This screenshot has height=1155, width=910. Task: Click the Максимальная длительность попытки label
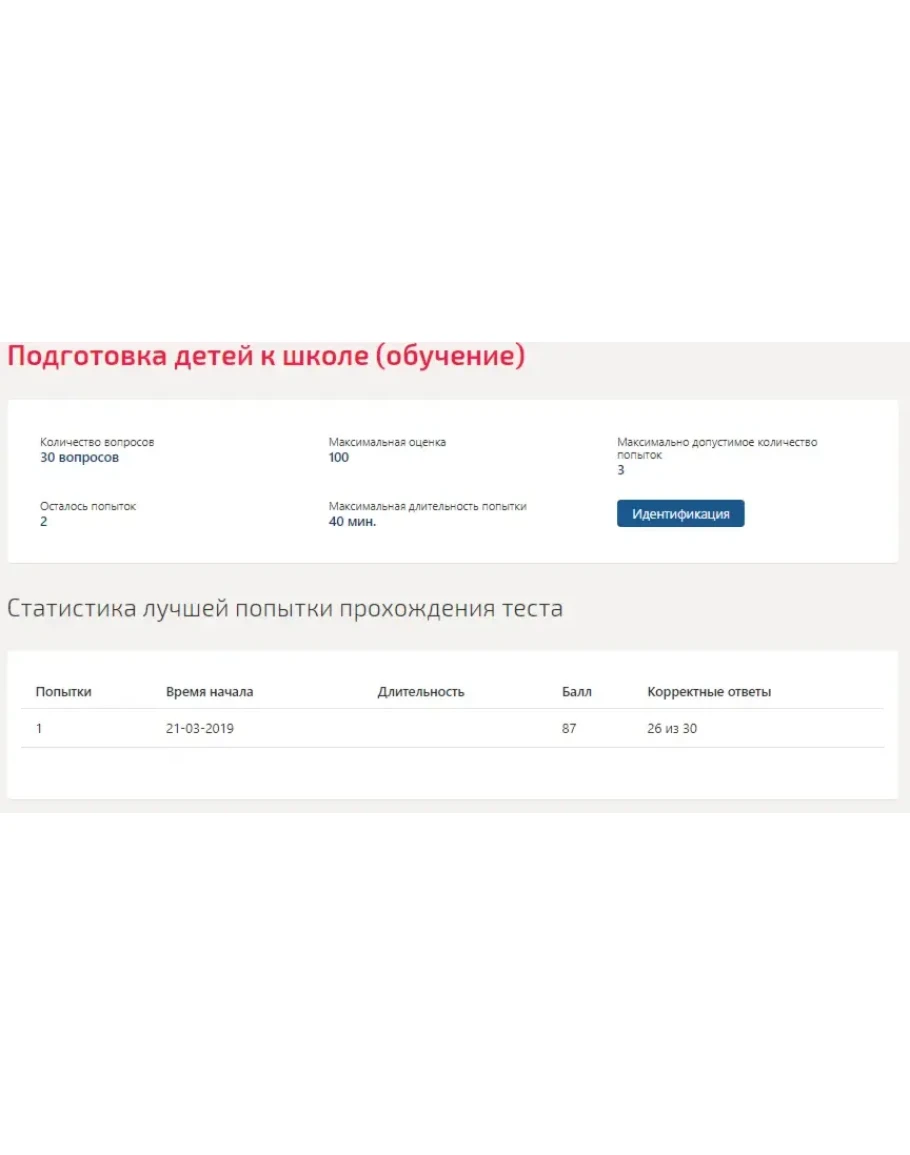click(x=427, y=506)
